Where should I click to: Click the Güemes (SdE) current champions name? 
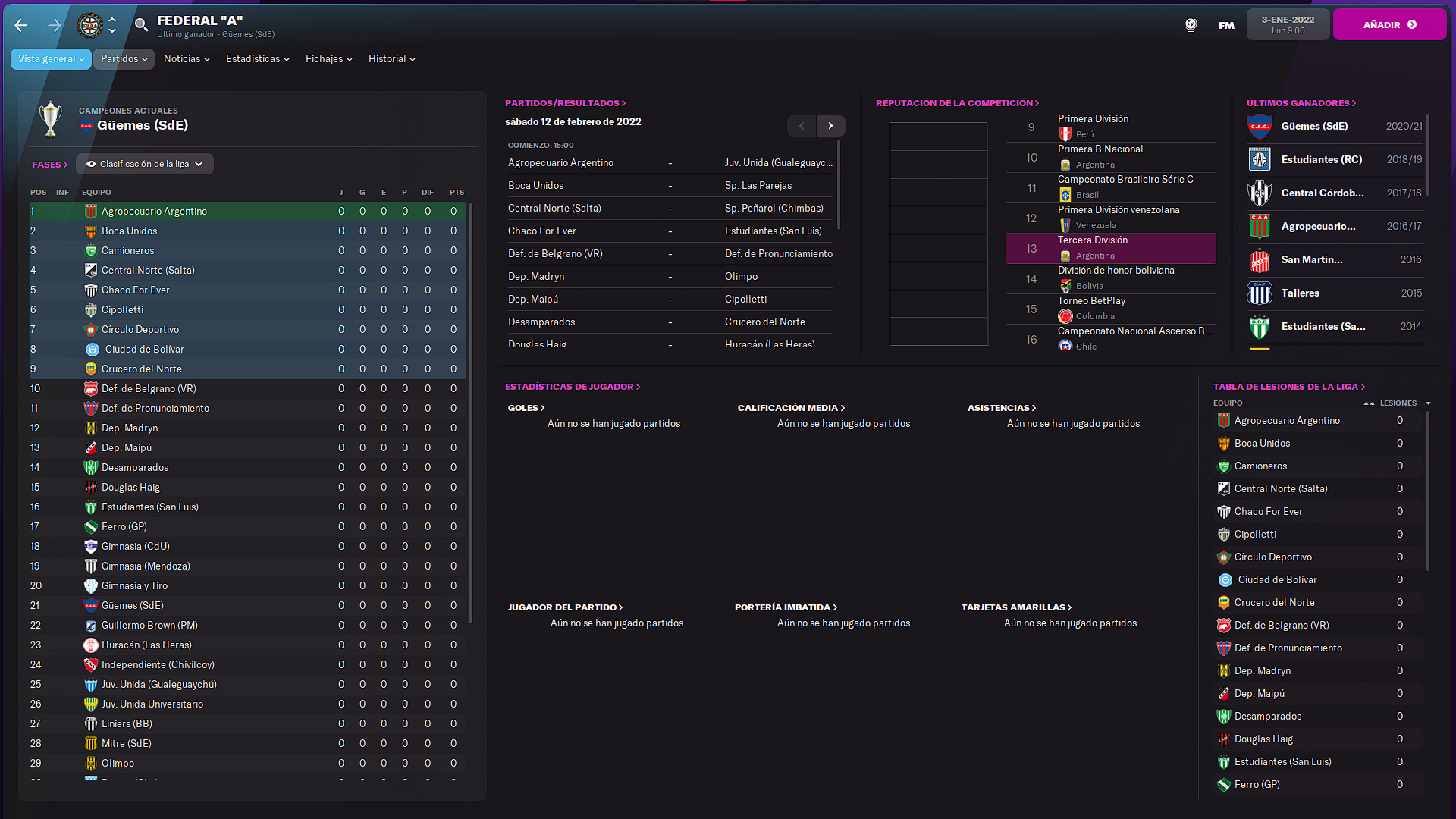143,126
